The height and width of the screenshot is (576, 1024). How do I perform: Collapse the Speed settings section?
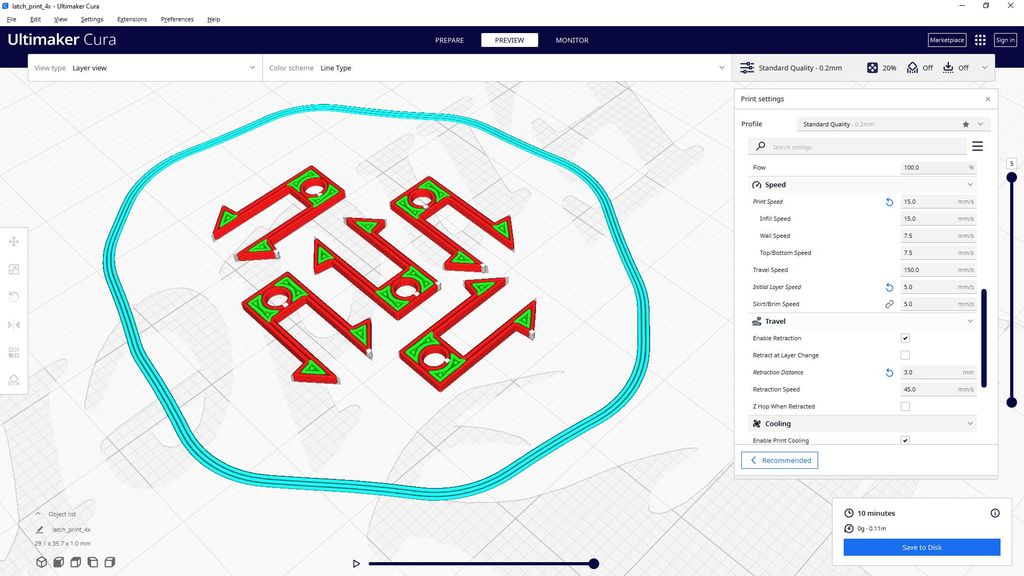tap(969, 184)
